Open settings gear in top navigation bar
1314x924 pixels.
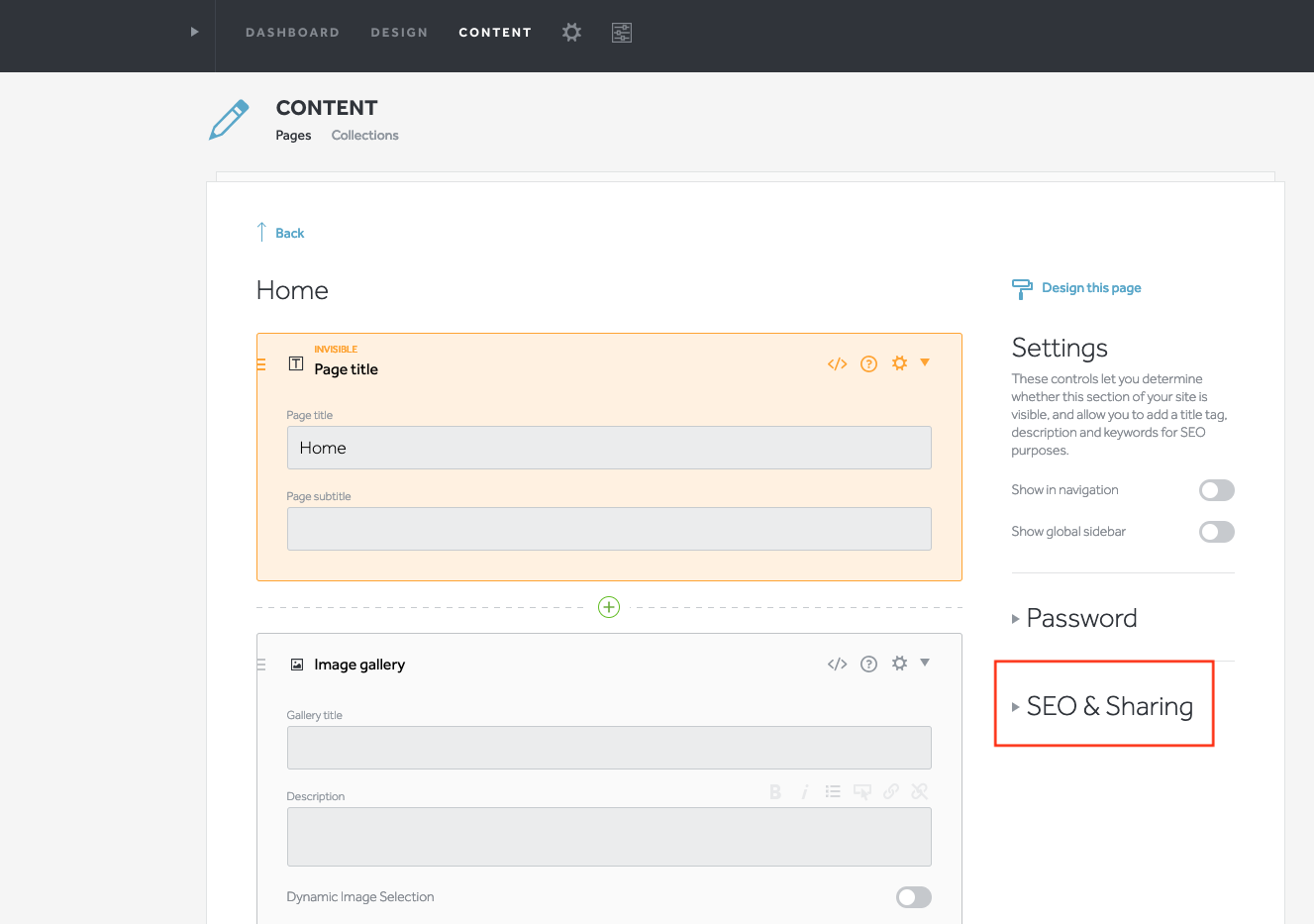coord(571,33)
